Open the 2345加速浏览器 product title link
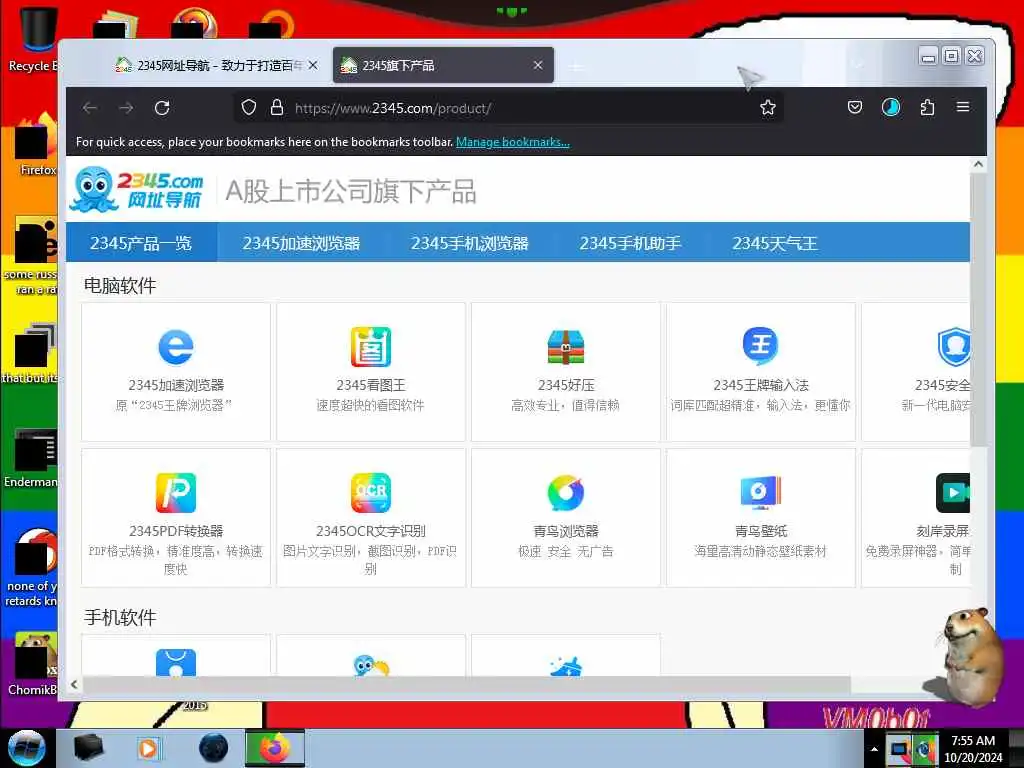Screen dimensions: 1024x768 (x=176, y=385)
